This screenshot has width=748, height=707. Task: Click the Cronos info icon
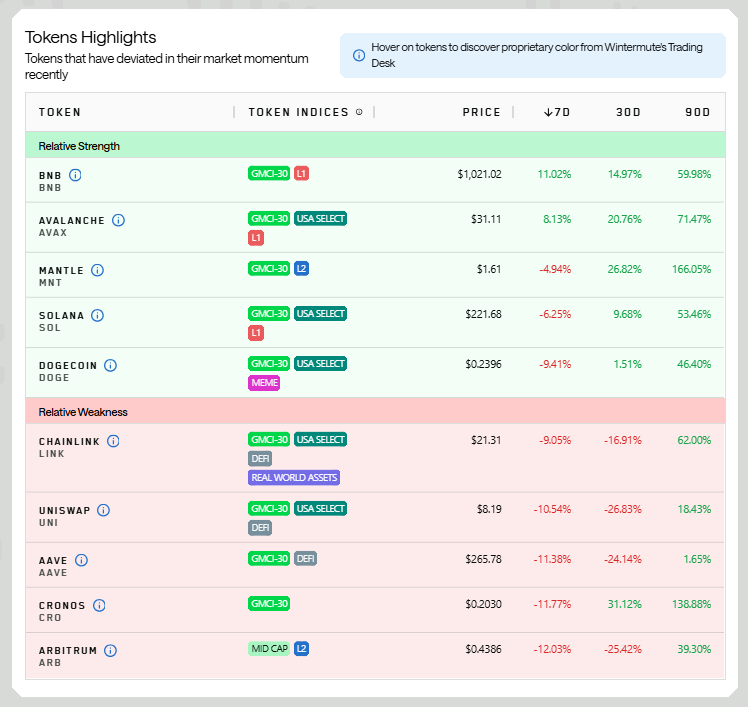point(99,605)
